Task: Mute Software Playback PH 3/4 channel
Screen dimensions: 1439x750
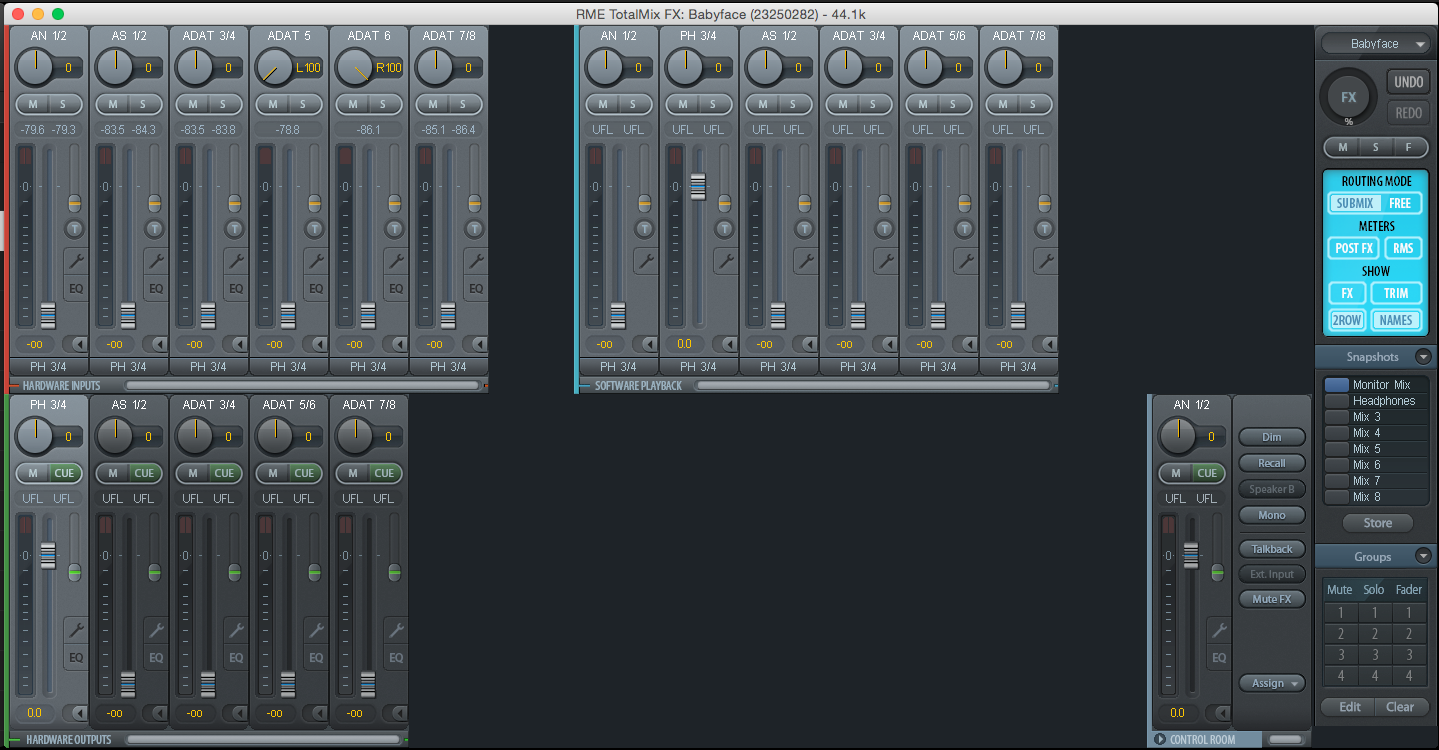Action: [683, 104]
